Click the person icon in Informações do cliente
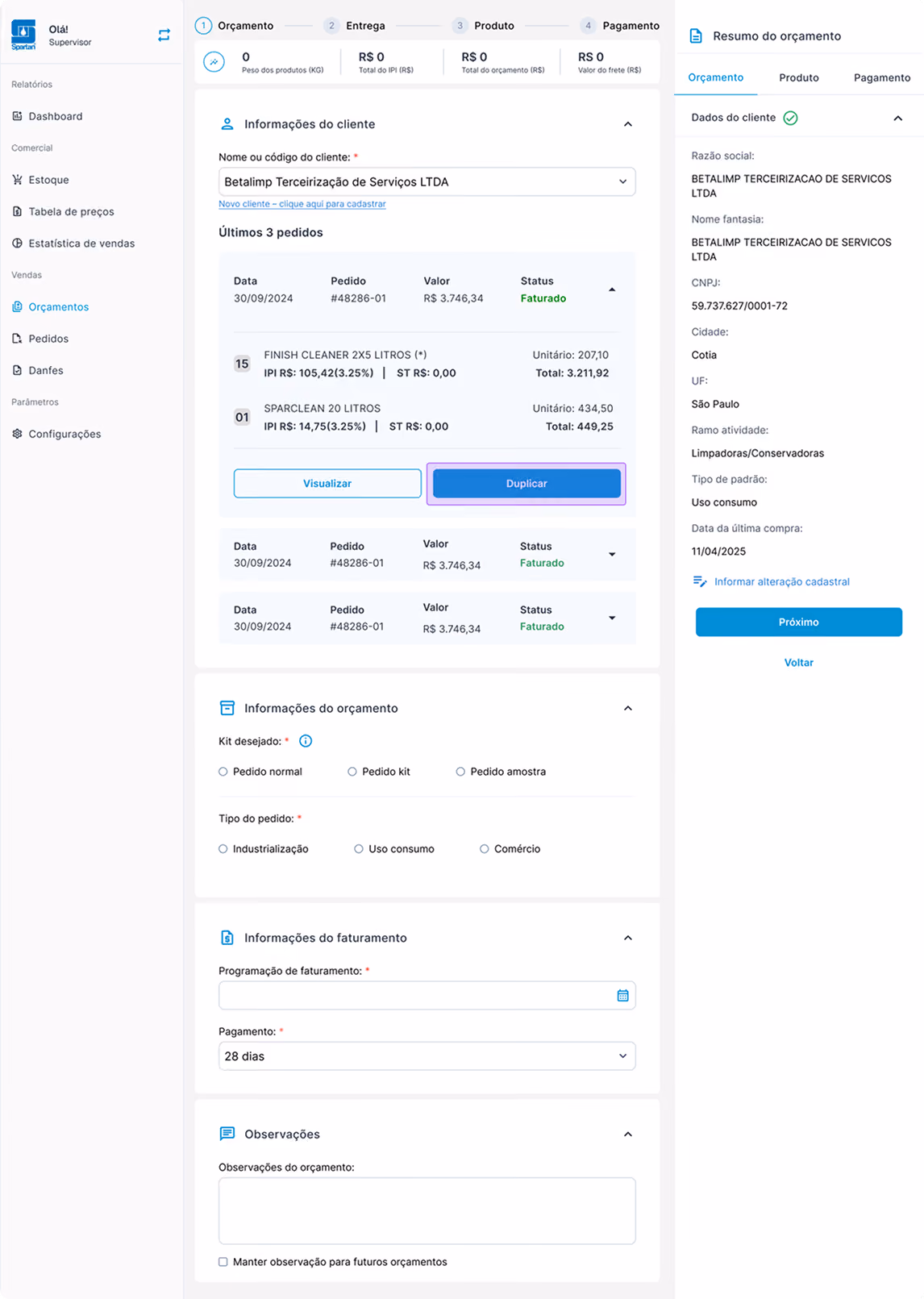 point(227,124)
